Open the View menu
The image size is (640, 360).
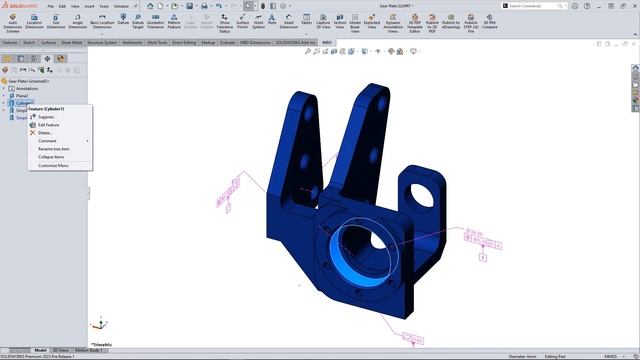click(x=75, y=6)
